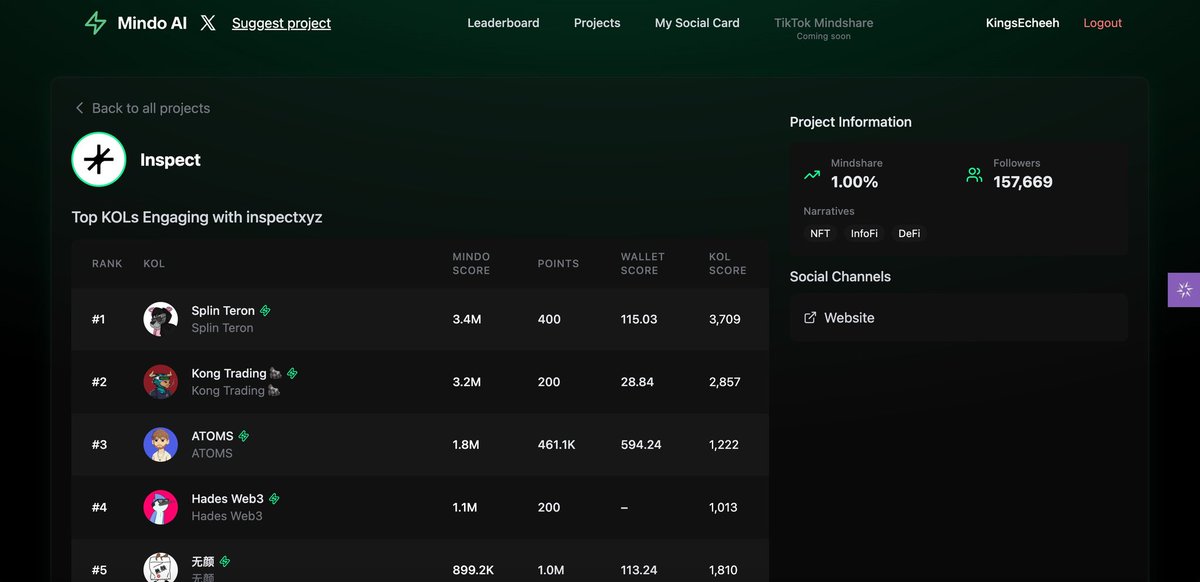Click the ATOMS name in rank #3
Screen dimensions: 1200x582
tap(212, 436)
